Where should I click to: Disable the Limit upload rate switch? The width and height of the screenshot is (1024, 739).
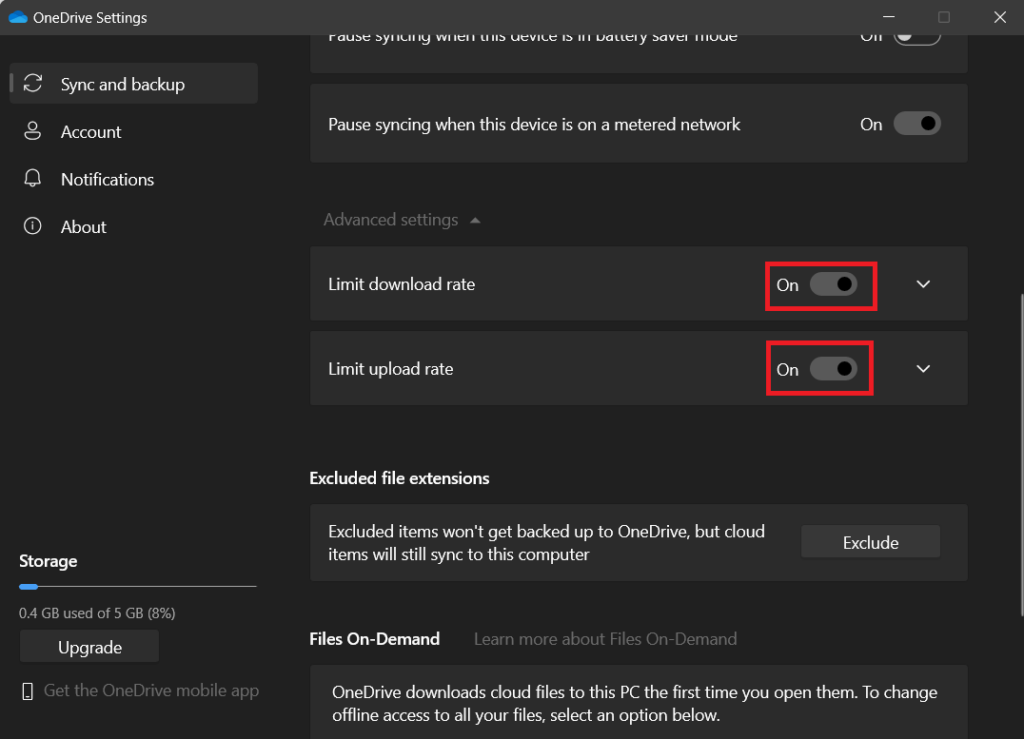[x=833, y=370]
